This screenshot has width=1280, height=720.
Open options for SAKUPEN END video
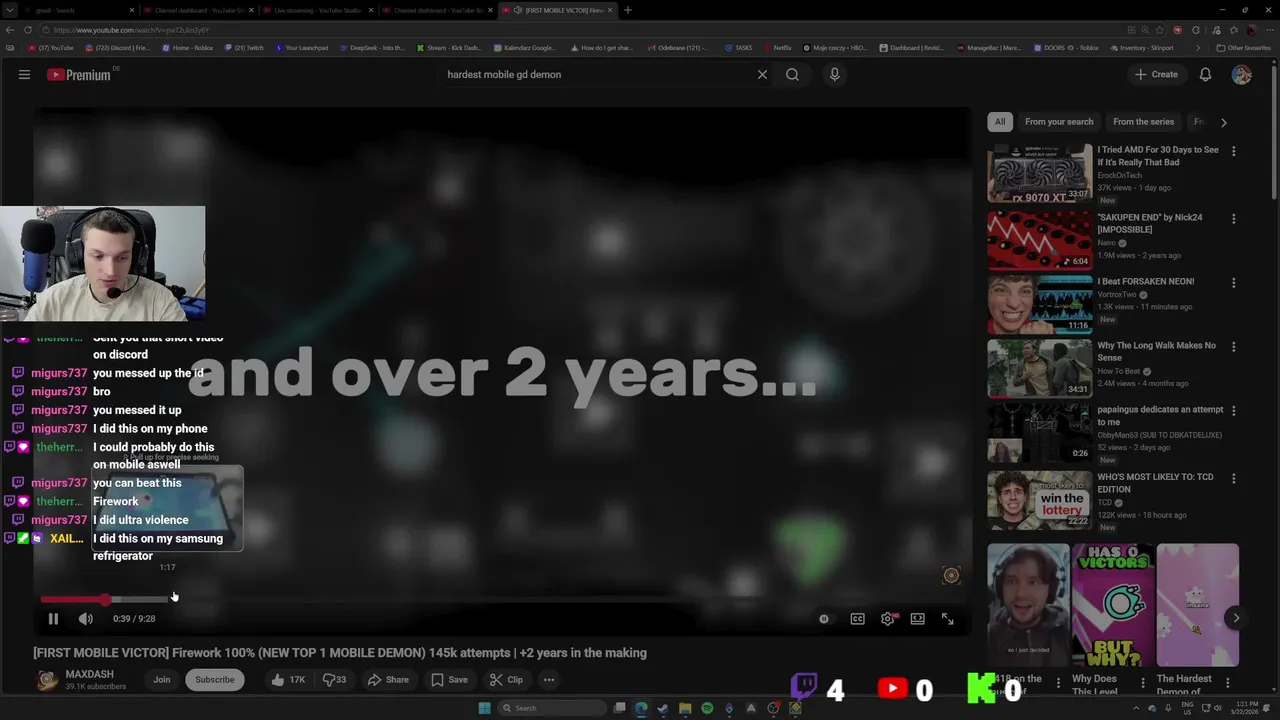[x=1233, y=218]
